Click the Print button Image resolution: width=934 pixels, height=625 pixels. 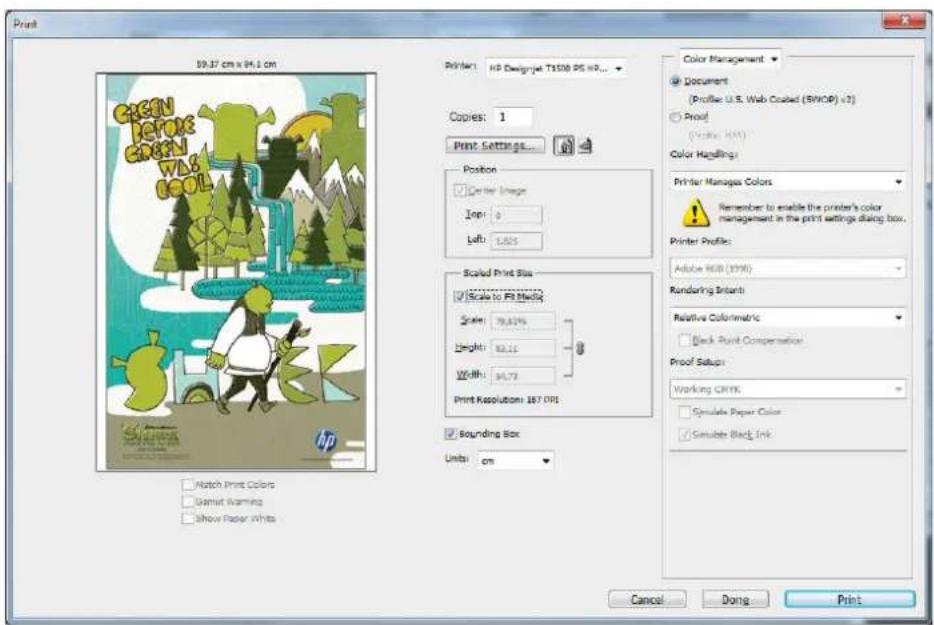(x=850, y=599)
